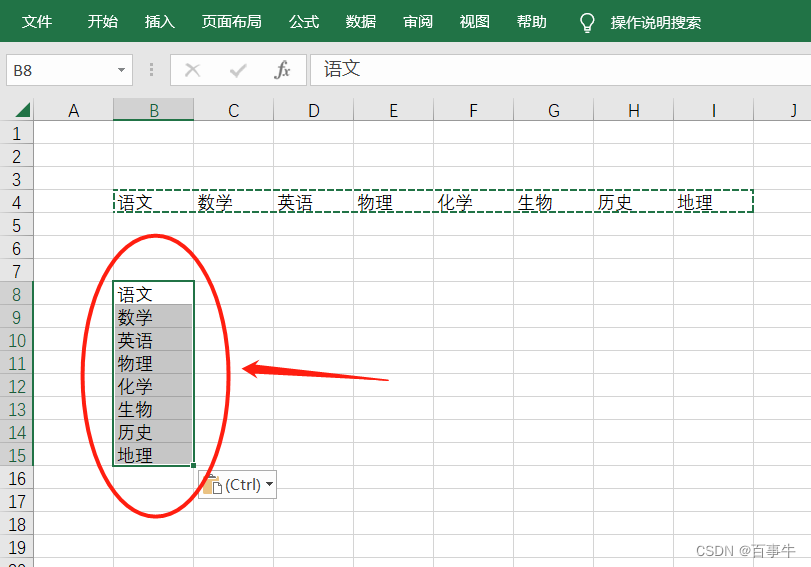Click cell H4 containing 历史
The image size is (811, 567).
tap(634, 202)
